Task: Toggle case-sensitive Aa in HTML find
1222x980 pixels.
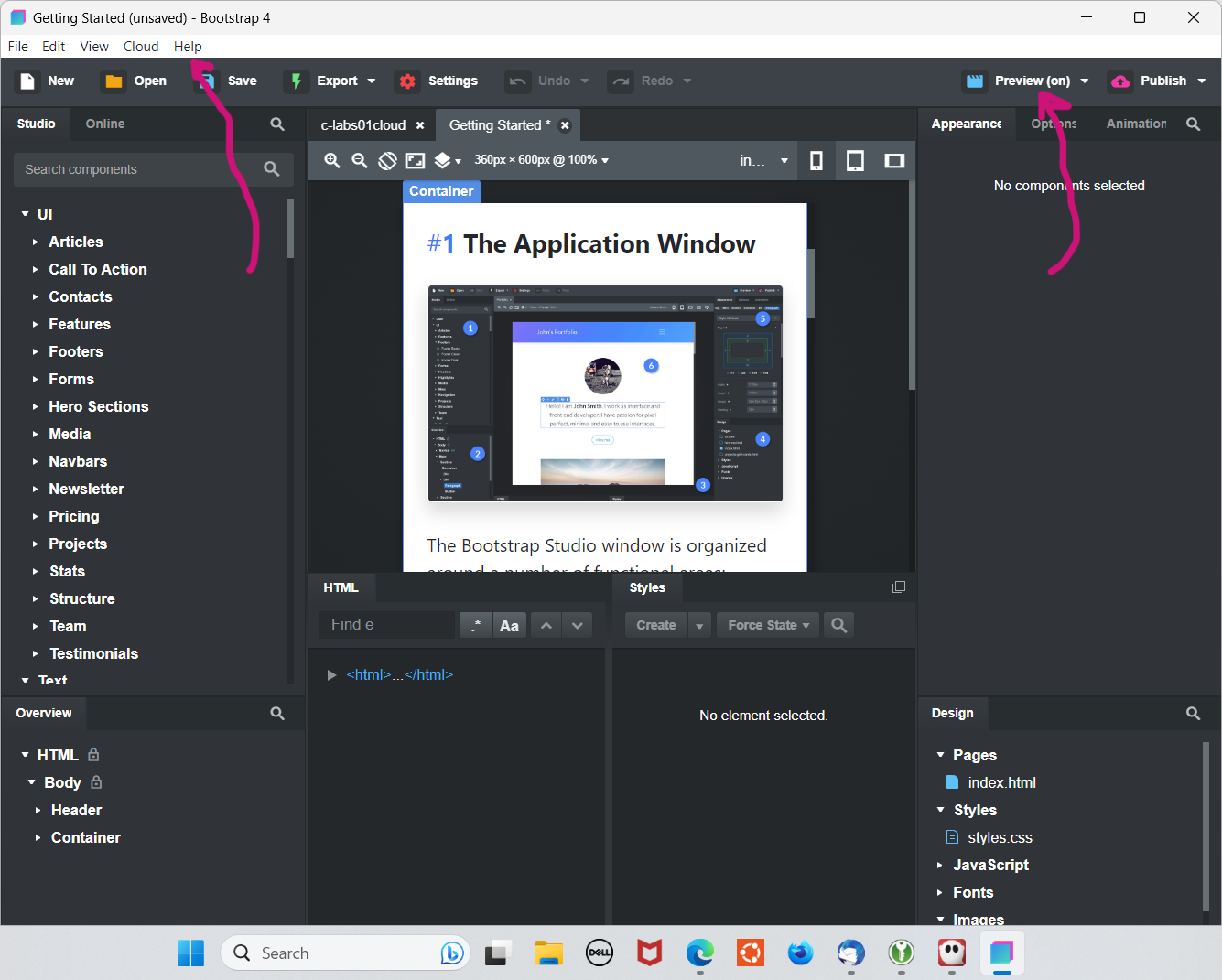Action: coord(510,625)
